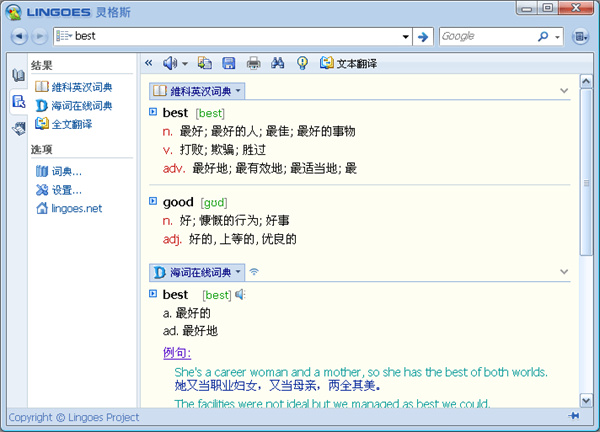Click the speaker pronounce icon in toolbar
The height and width of the screenshot is (432, 600).
pyautogui.click(x=170, y=63)
